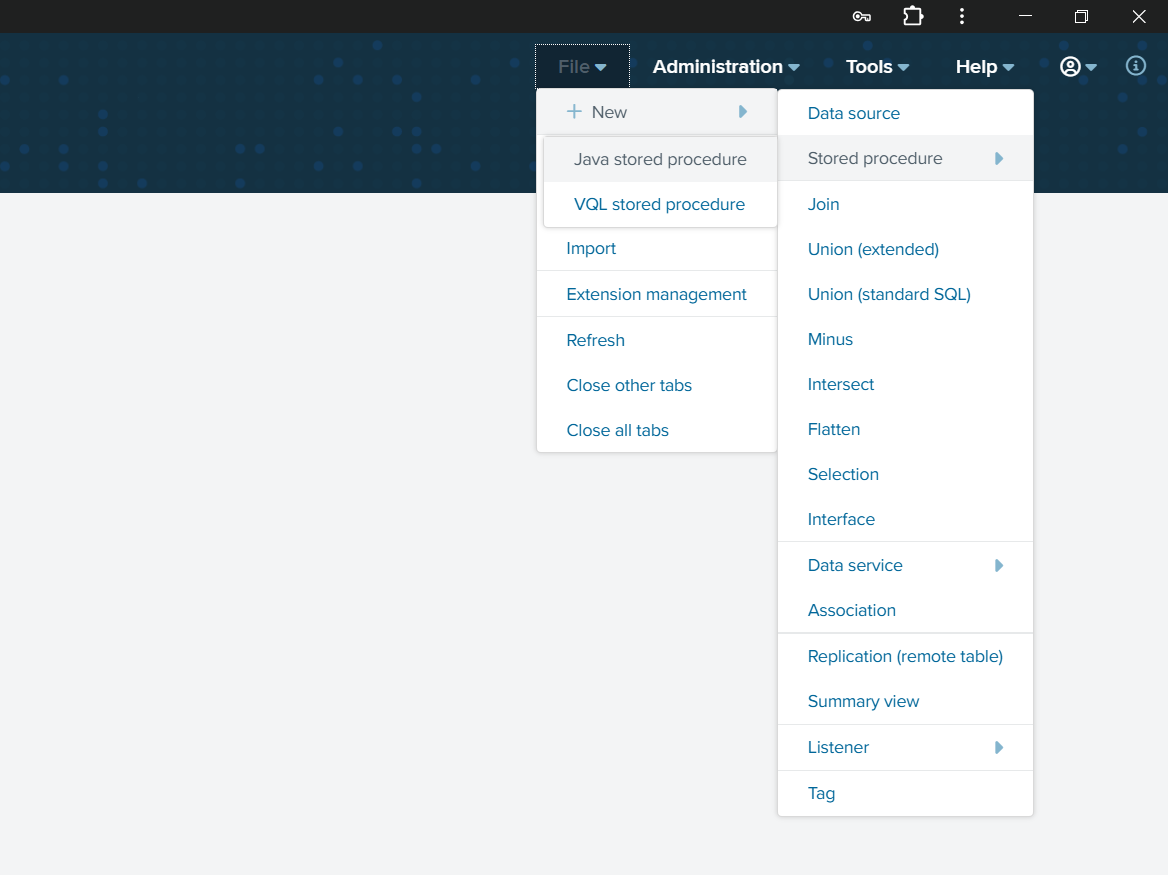Click the Stored procedure menu entry
This screenshot has width=1168, height=875.
point(905,159)
